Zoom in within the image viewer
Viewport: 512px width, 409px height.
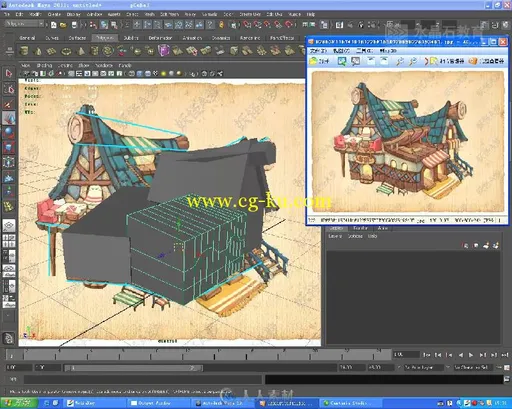pyautogui.click(x=399, y=61)
